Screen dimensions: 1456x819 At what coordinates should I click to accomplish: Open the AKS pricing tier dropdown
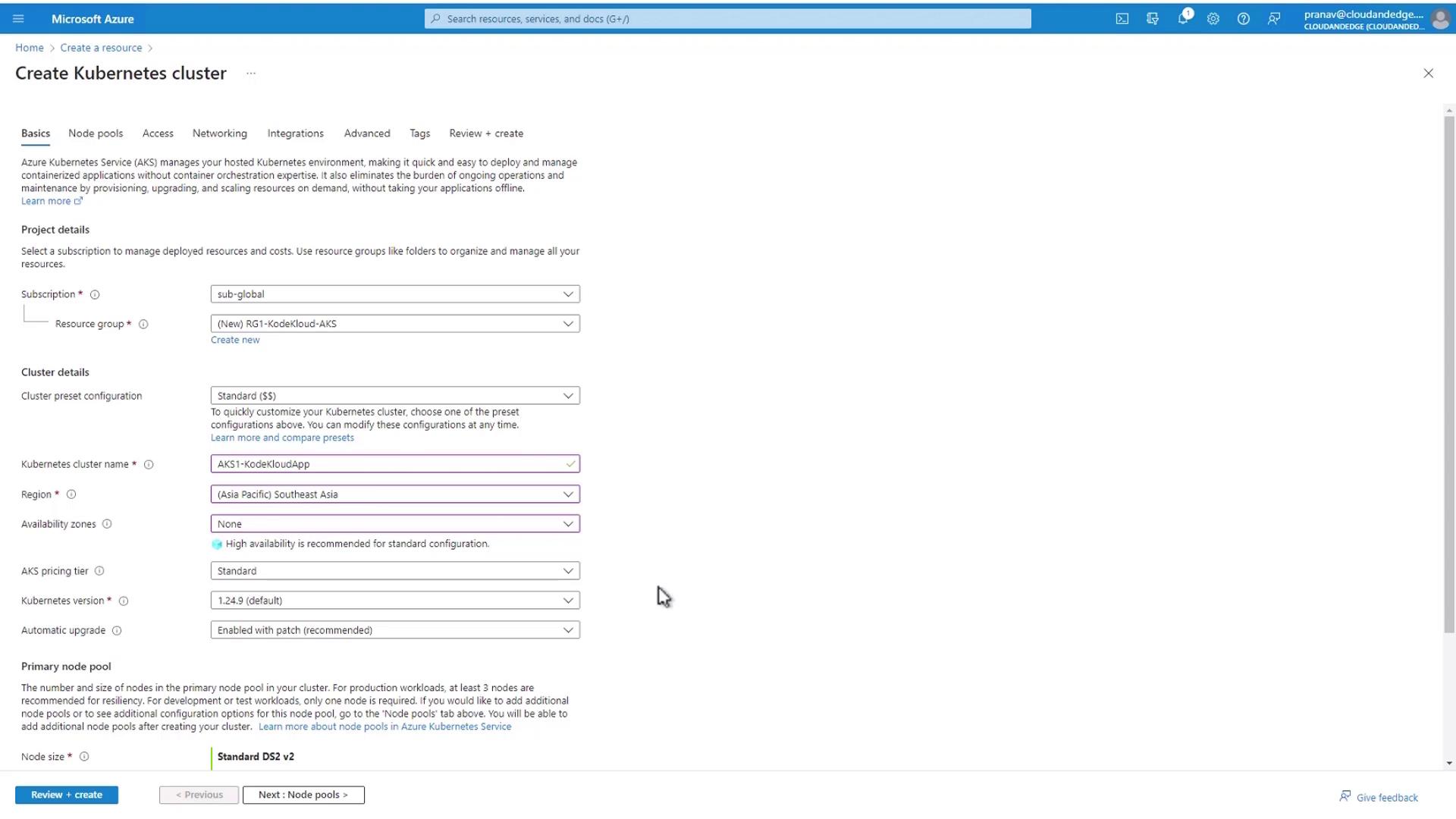pos(394,571)
